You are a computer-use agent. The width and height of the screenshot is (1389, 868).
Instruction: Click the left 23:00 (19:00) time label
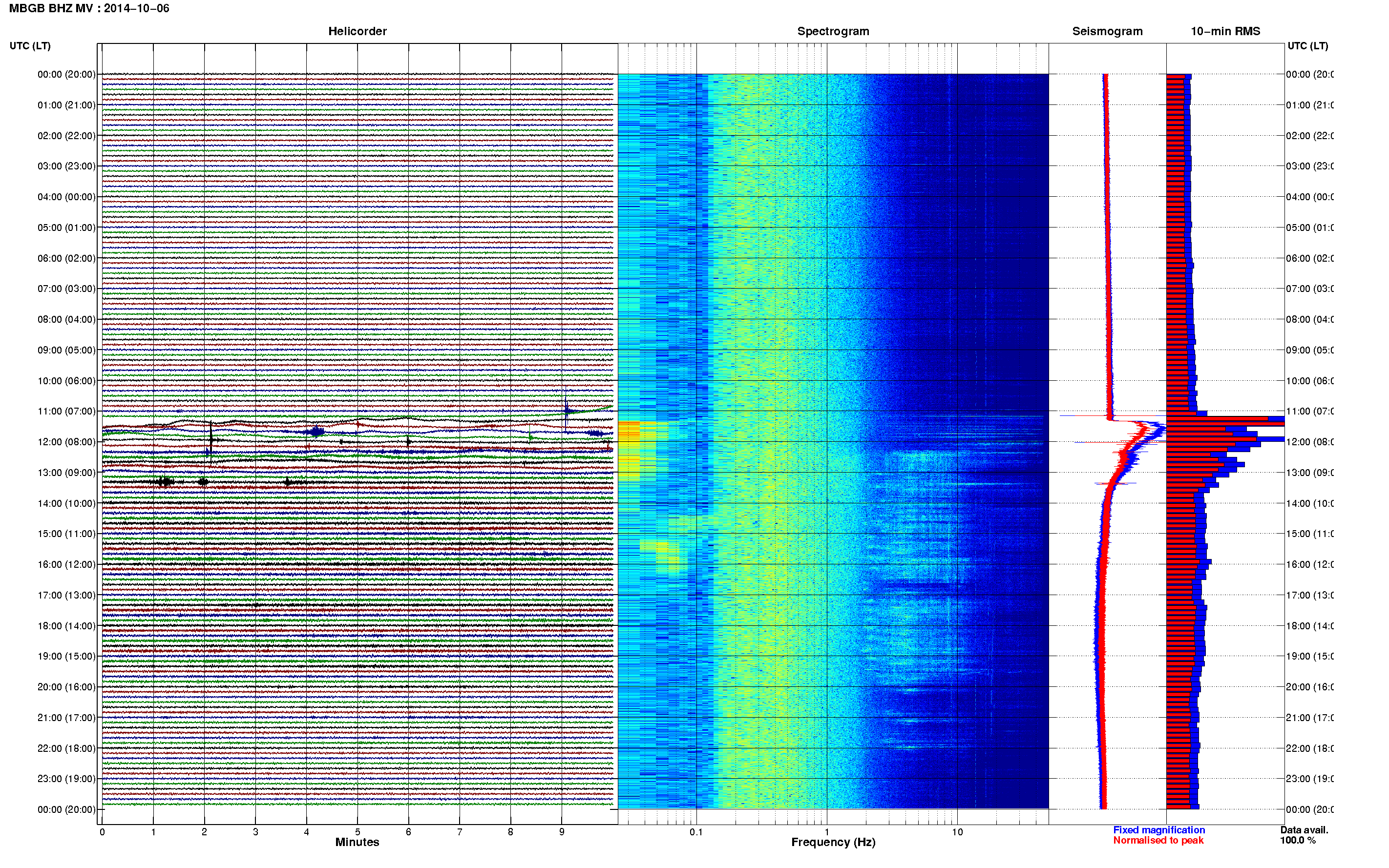[x=66, y=779]
